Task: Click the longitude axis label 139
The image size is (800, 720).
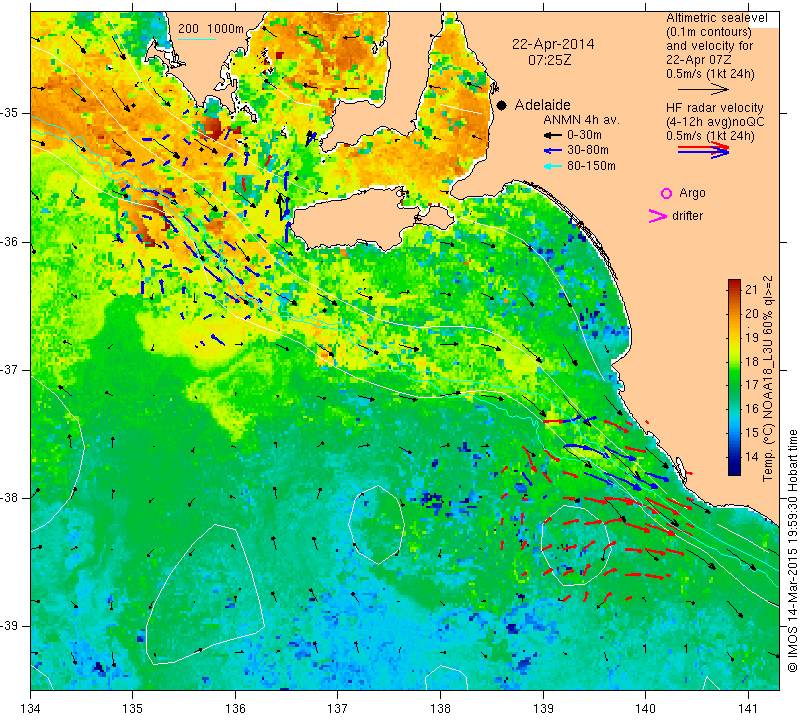Action: pyautogui.click(x=543, y=709)
